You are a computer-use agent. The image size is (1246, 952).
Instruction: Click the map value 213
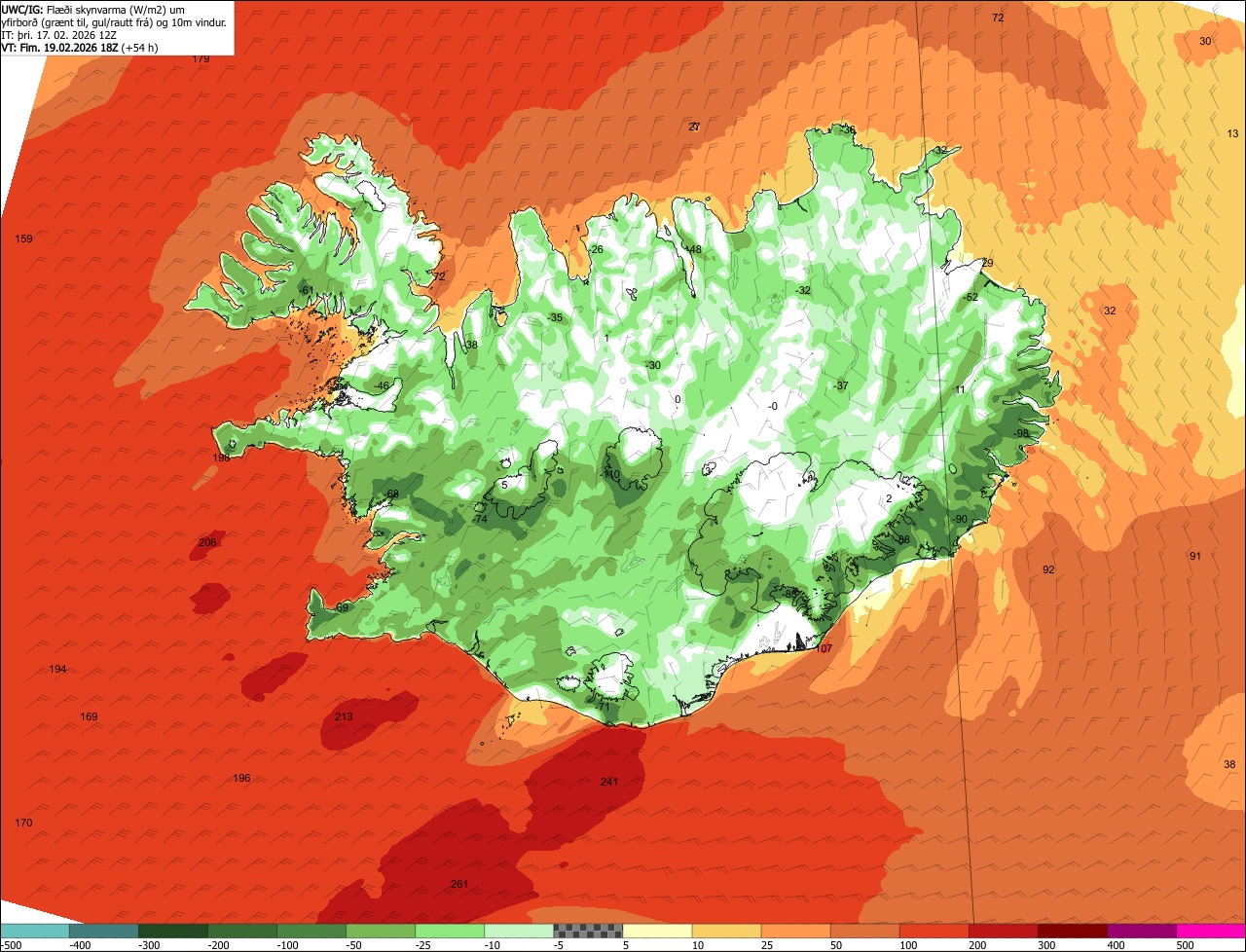click(x=344, y=717)
